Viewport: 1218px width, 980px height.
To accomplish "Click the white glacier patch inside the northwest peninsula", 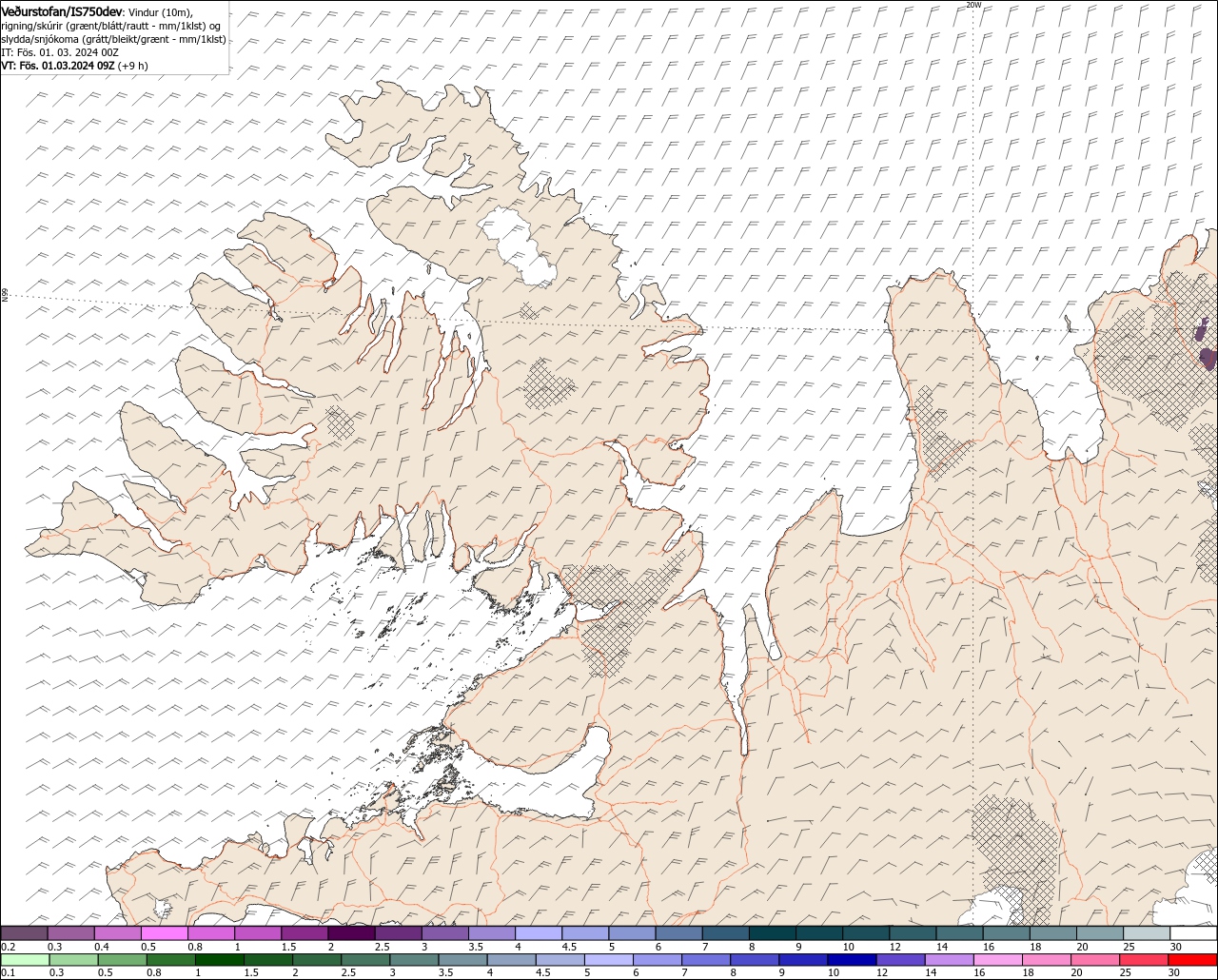I will click(x=519, y=245).
